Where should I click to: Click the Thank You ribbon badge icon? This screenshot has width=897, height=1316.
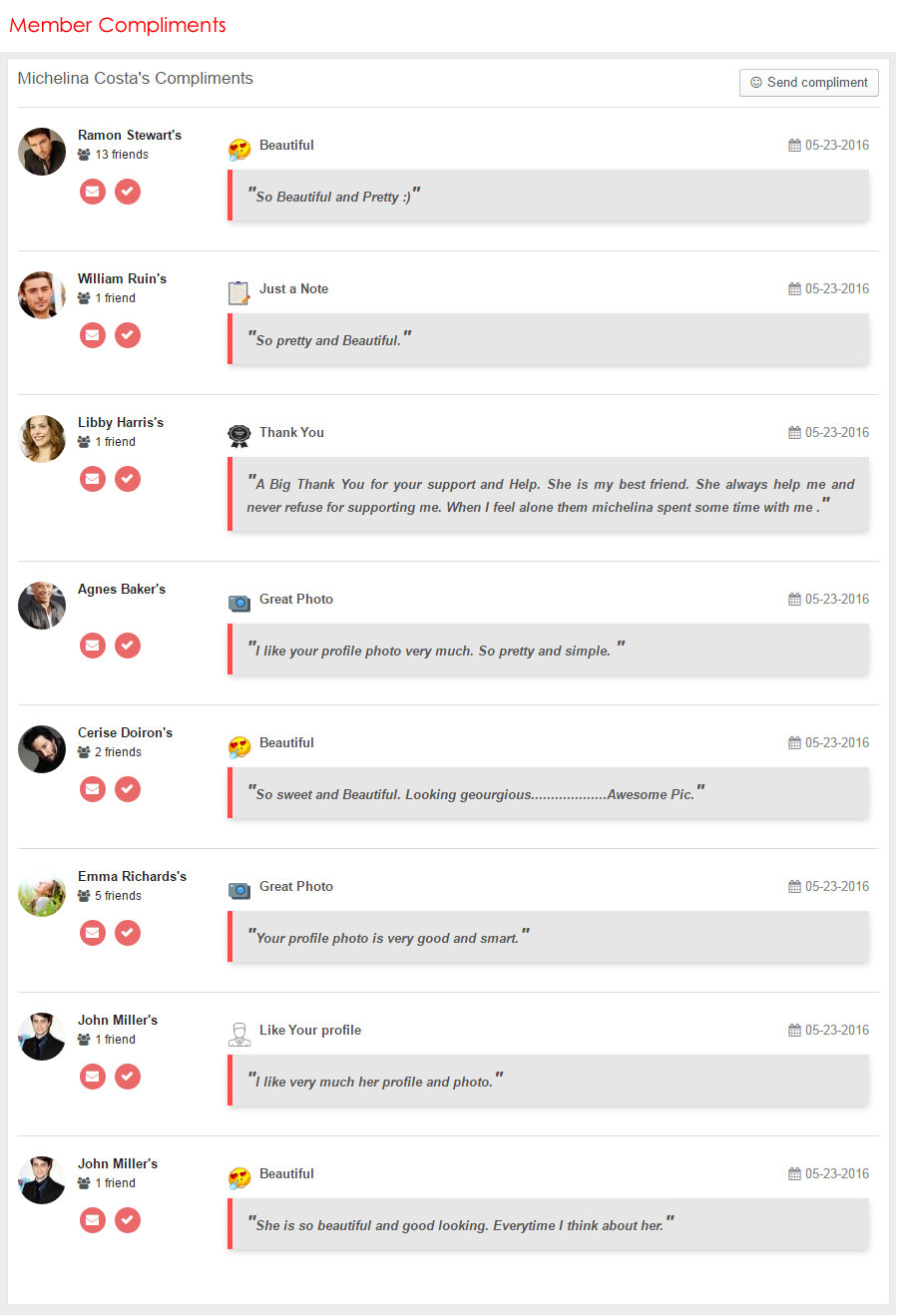click(238, 435)
